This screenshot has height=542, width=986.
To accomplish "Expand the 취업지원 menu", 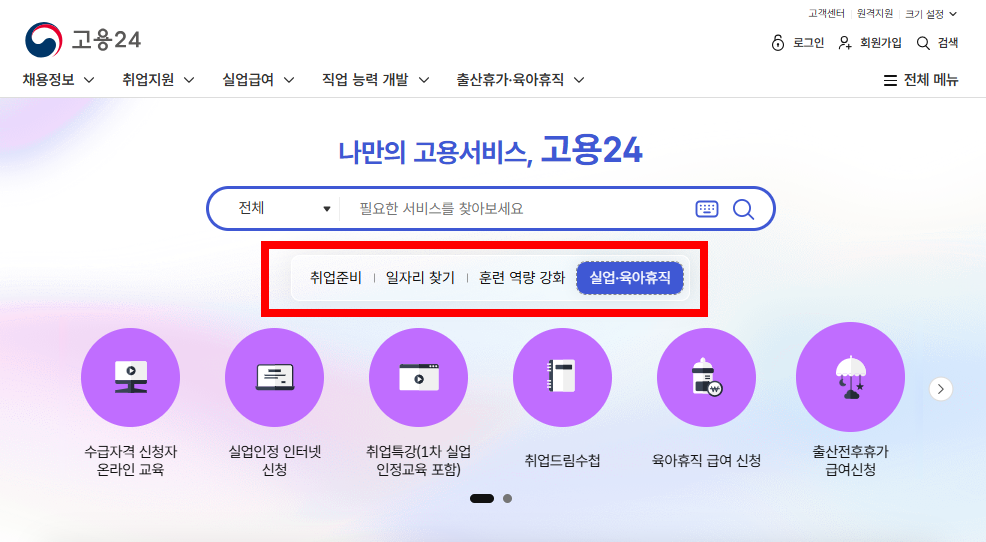I will (x=158, y=80).
